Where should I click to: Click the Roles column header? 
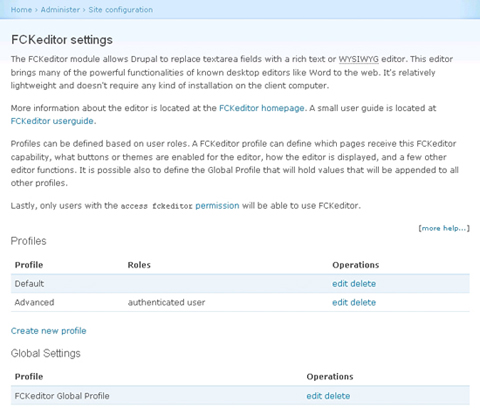[x=139, y=265]
